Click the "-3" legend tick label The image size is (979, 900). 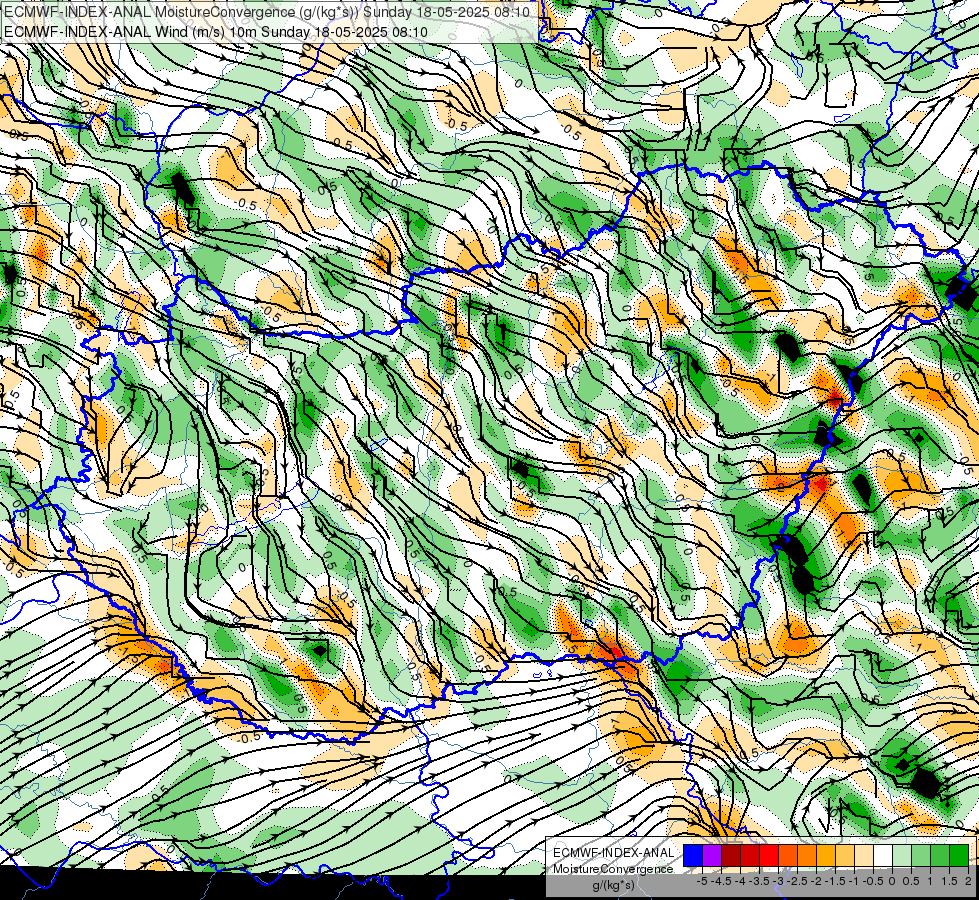point(779,881)
